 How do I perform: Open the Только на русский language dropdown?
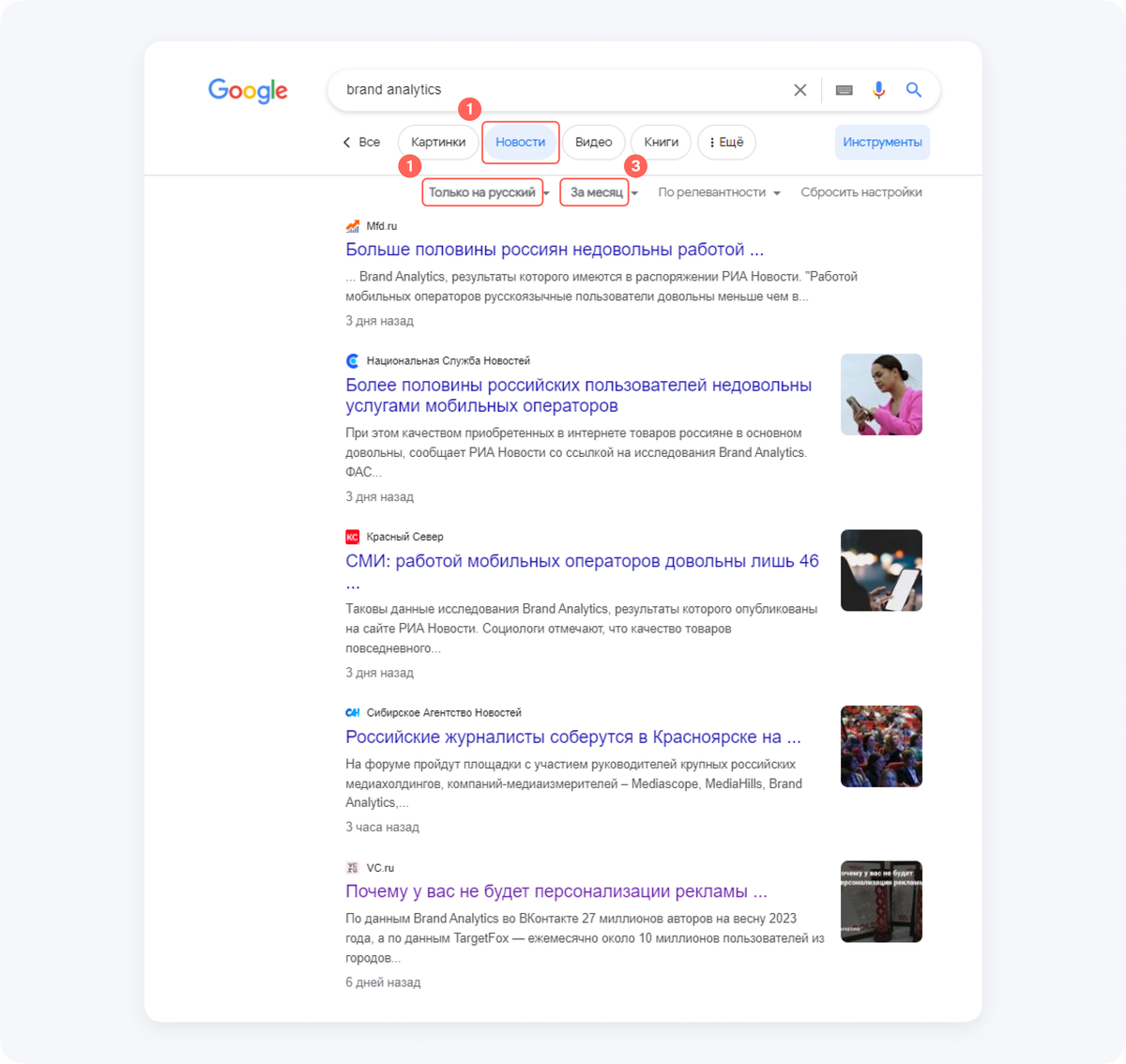click(x=489, y=192)
